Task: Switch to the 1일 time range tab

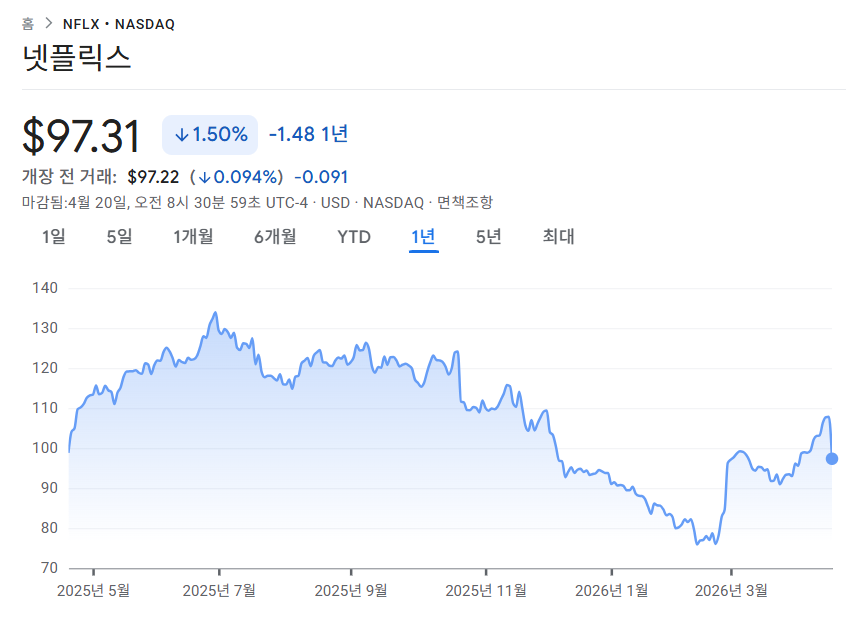Action: [54, 237]
